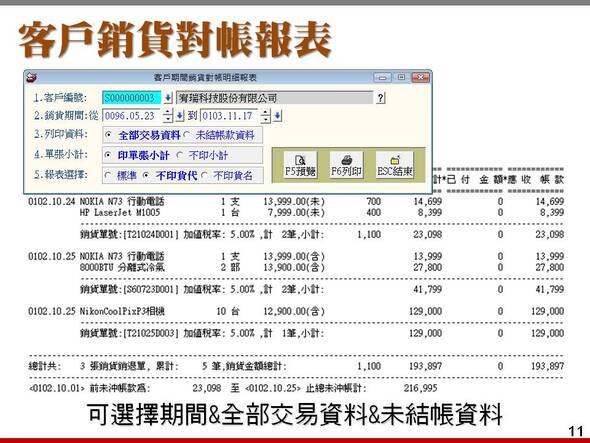Image resolution: width=590 pixels, height=443 pixels.
Task: Click the F6列印 print button
Action: click(x=347, y=165)
